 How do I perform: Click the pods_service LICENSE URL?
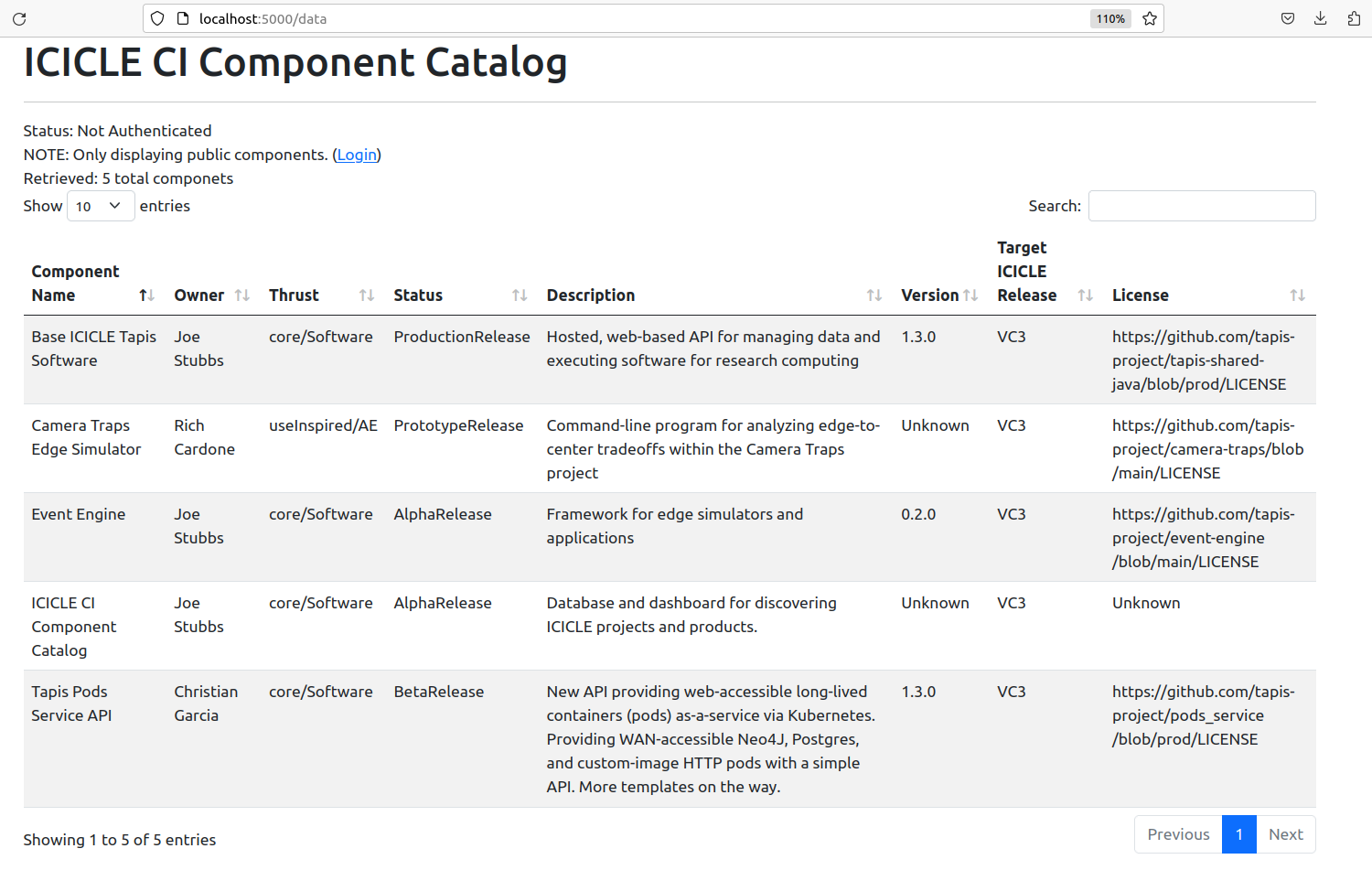tap(1204, 715)
